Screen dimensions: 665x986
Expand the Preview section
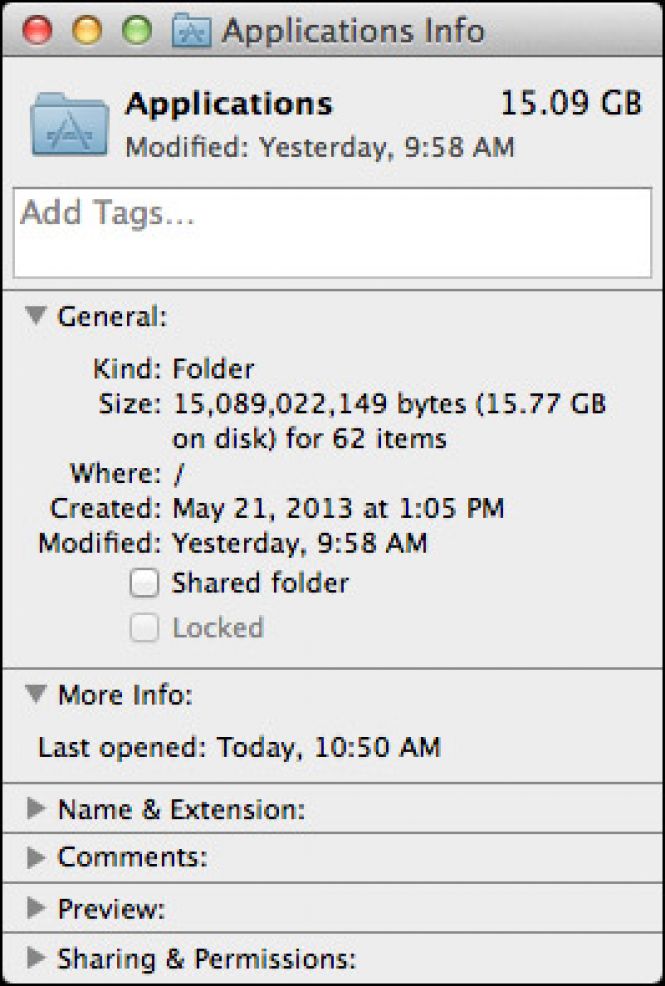click(36, 908)
